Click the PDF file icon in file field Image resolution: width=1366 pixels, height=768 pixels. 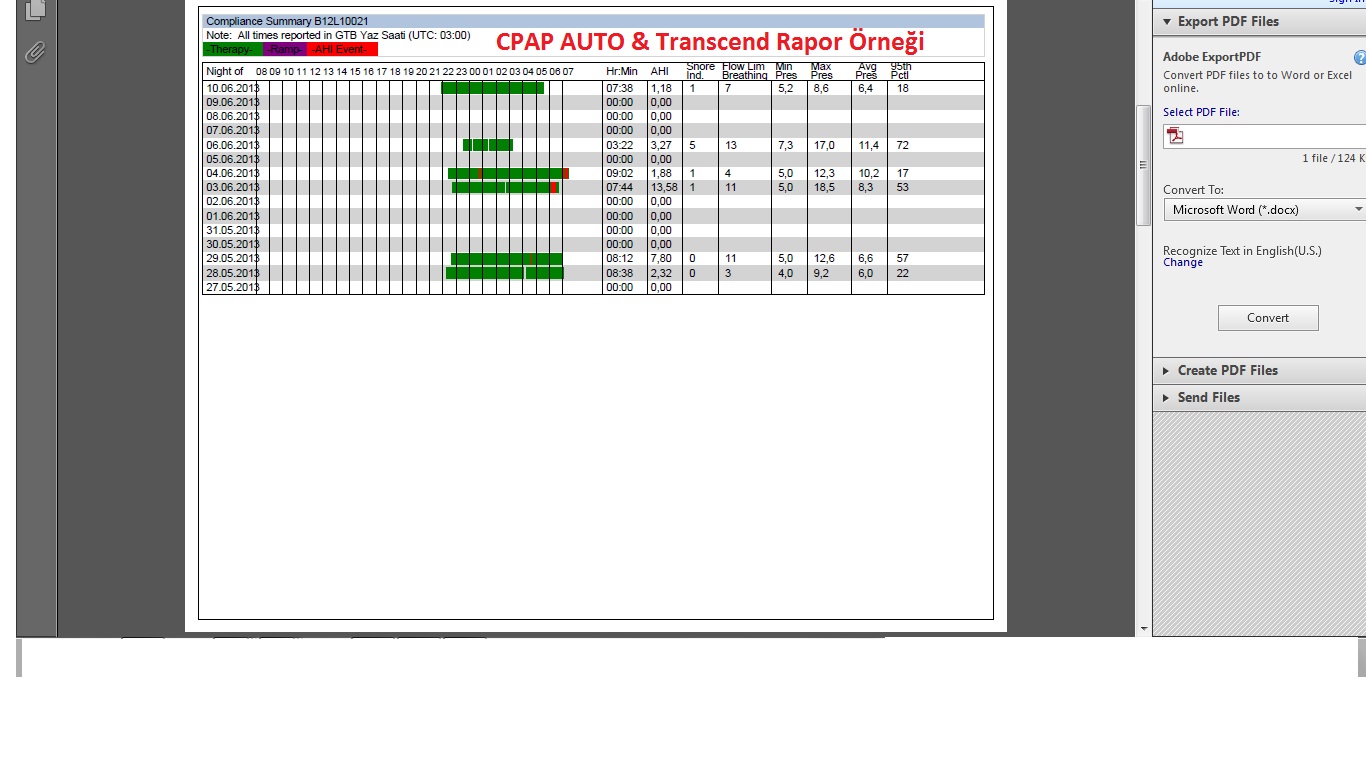click(x=1176, y=136)
